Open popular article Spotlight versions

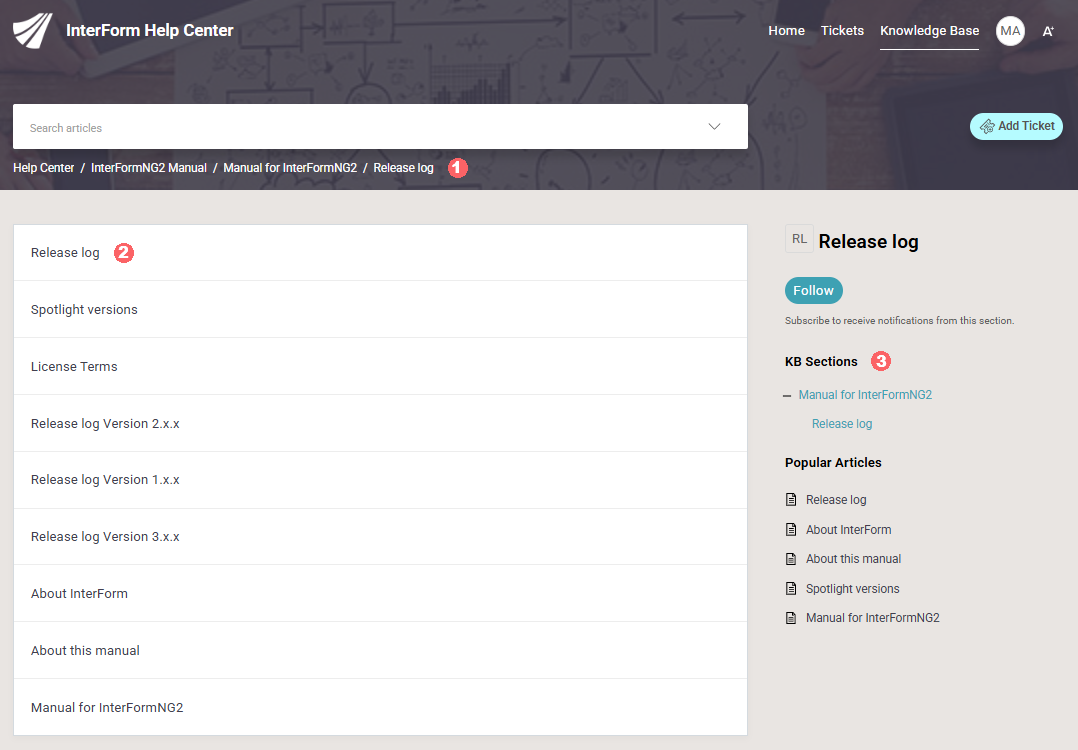point(852,588)
